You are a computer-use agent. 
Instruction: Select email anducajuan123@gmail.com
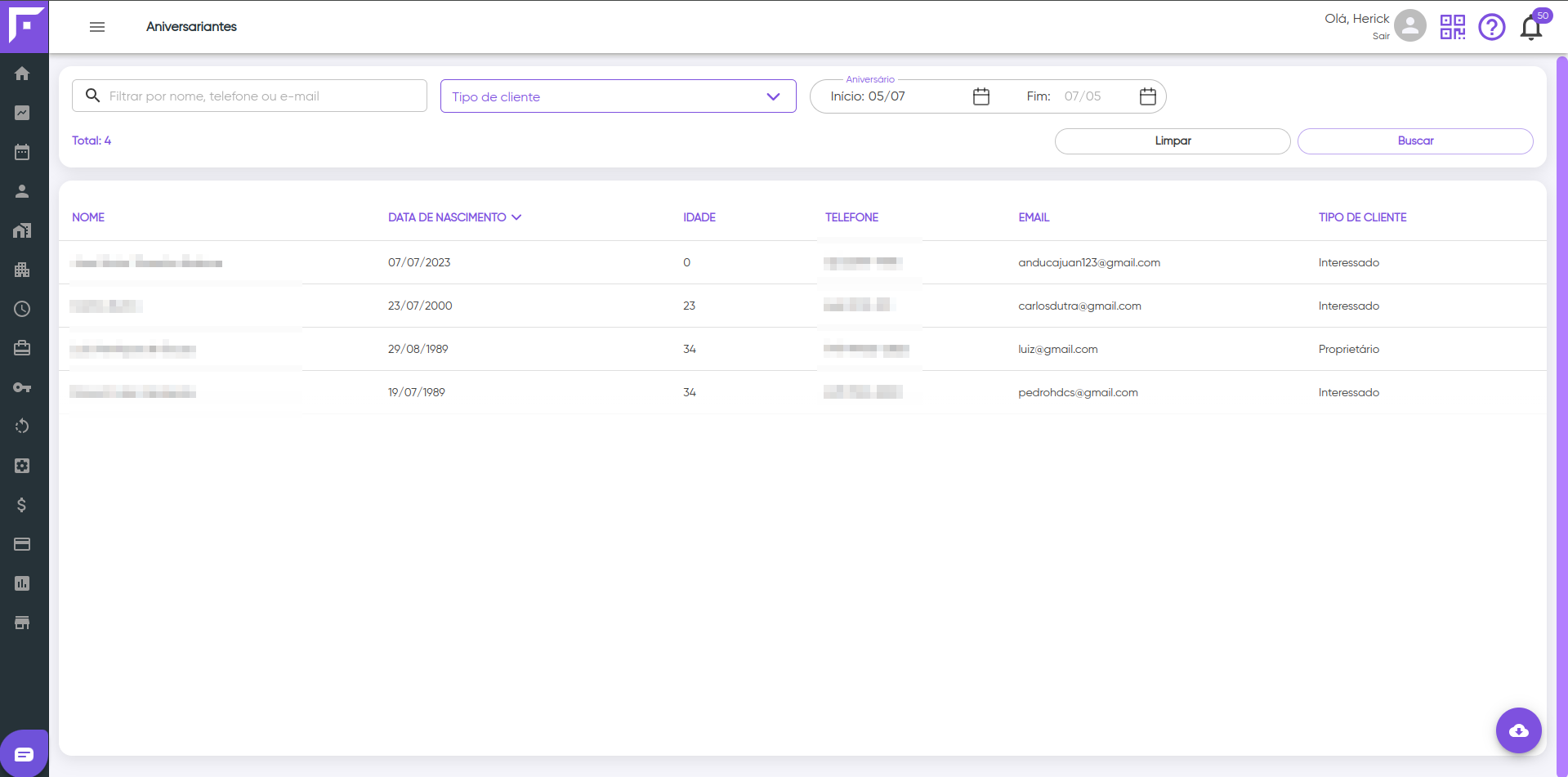pyautogui.click(x=1089, y=262)
